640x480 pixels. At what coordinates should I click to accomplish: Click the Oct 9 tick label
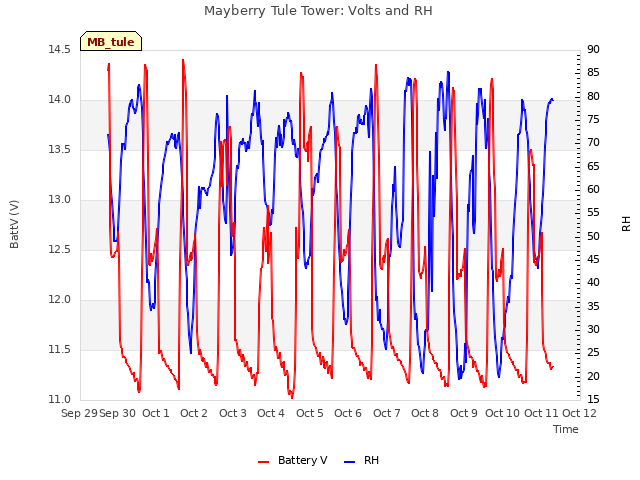464,413
